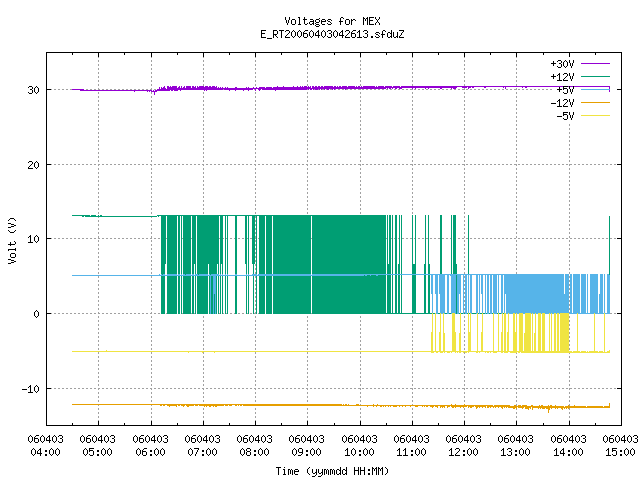Click the dense yellow -5V block before 14:00
Viewport: 640px width, 480px height.
(x=563, y=333)
